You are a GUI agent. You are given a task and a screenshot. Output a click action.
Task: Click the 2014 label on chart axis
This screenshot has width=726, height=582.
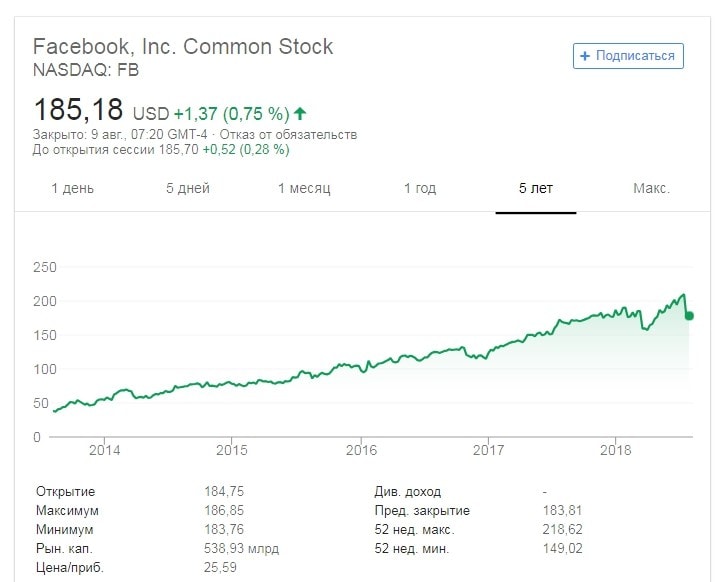tap(104, 450)
